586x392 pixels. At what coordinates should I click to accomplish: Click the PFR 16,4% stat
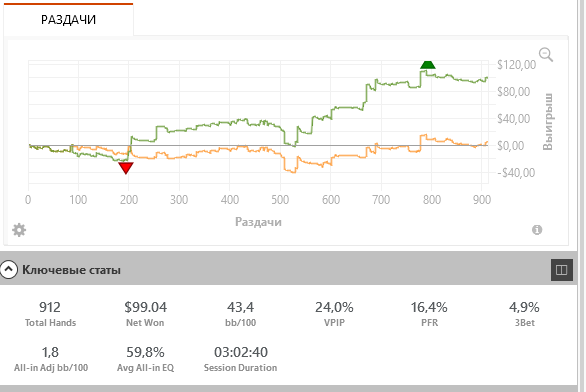coord(429,314)
